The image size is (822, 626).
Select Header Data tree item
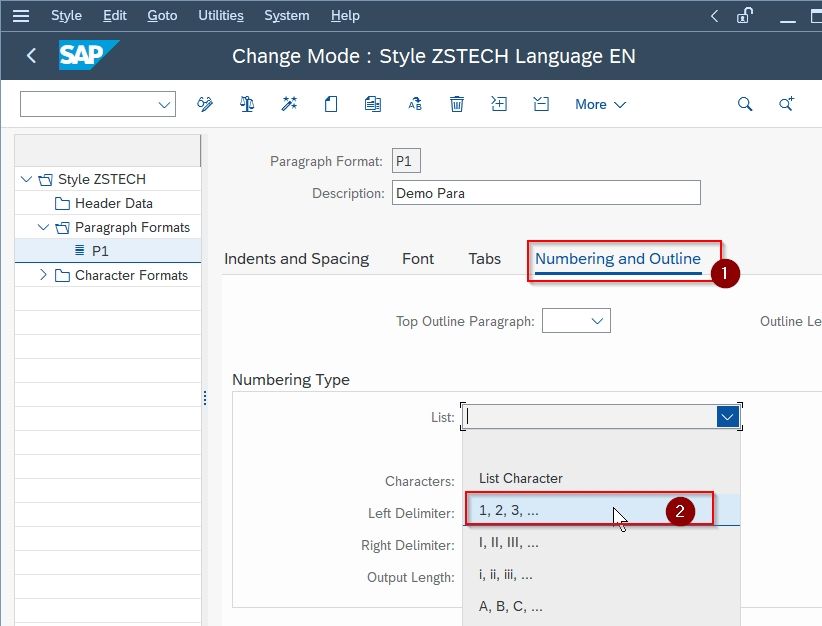point(114,203)
